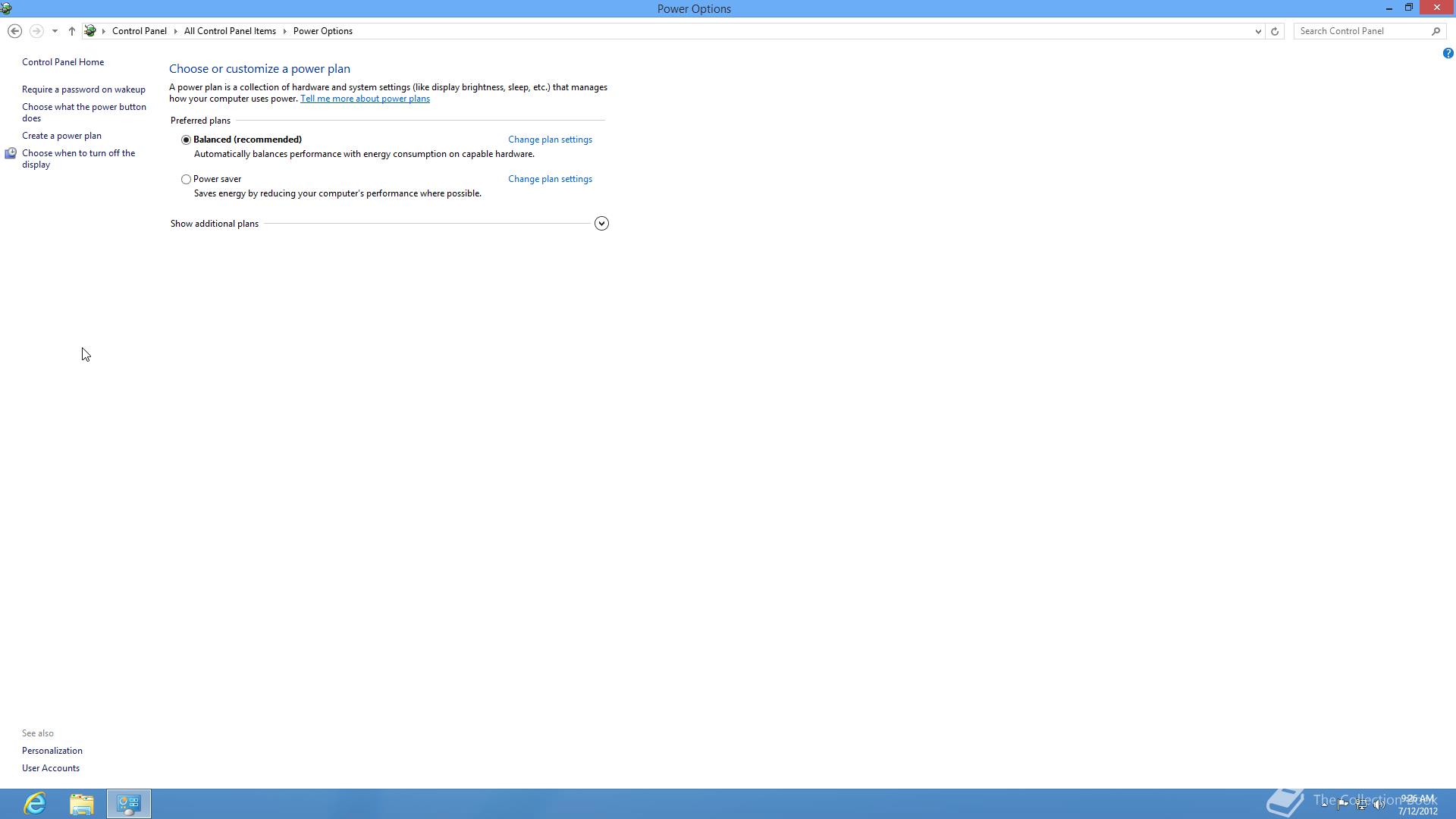Focus the Search Control Panel field

click(1363, 31)
